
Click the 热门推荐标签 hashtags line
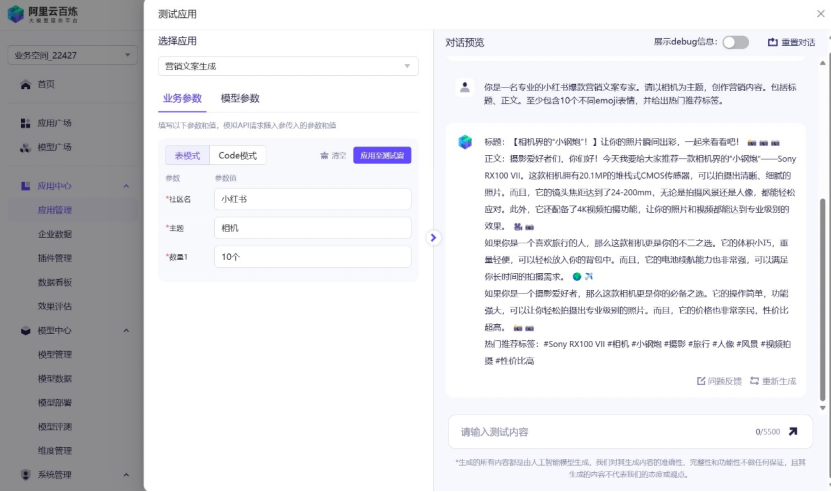click(638, 352)
